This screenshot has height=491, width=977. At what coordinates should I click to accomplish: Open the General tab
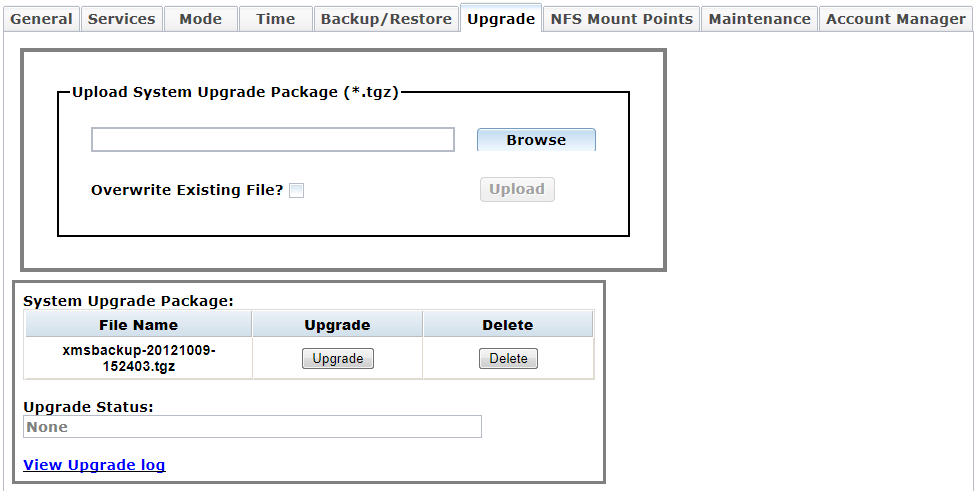click(41, 19)
